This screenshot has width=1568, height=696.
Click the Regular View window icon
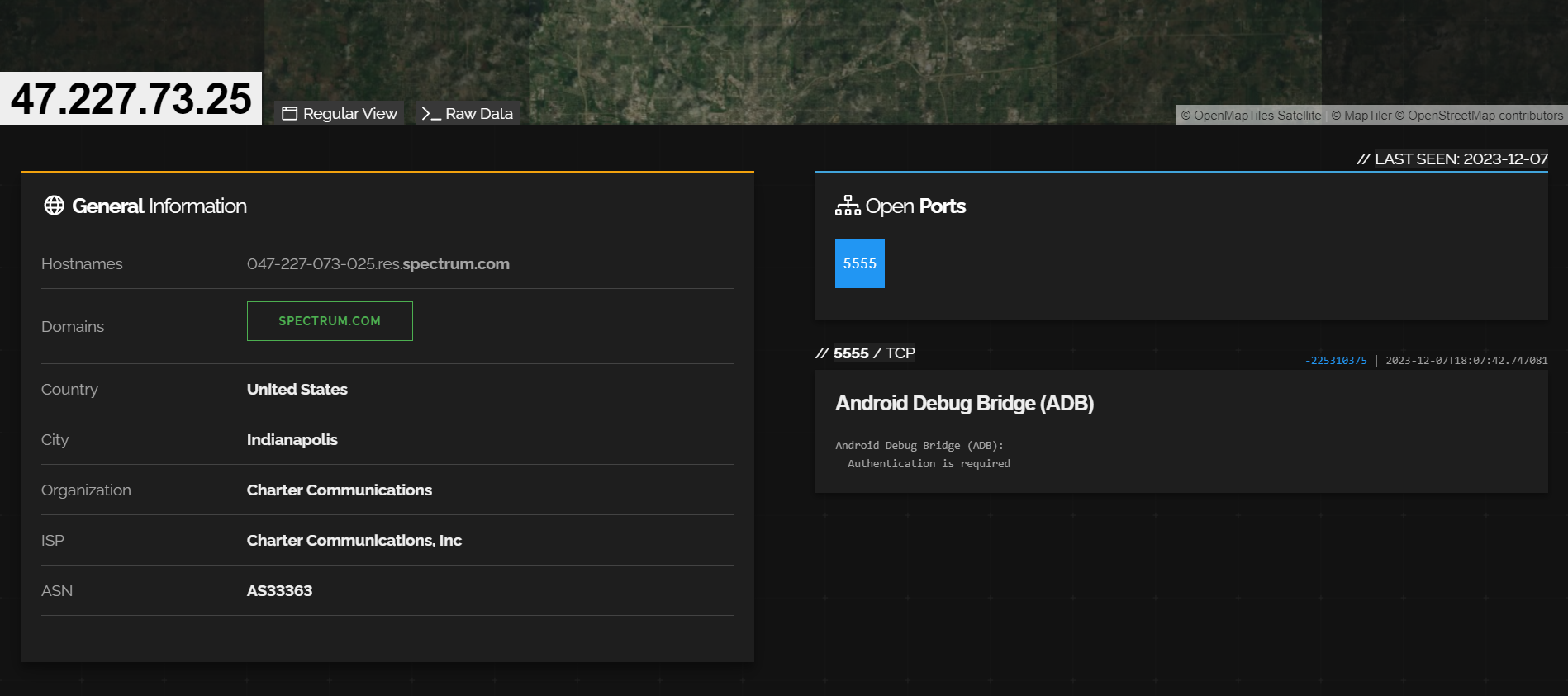[x=289, y=114]
